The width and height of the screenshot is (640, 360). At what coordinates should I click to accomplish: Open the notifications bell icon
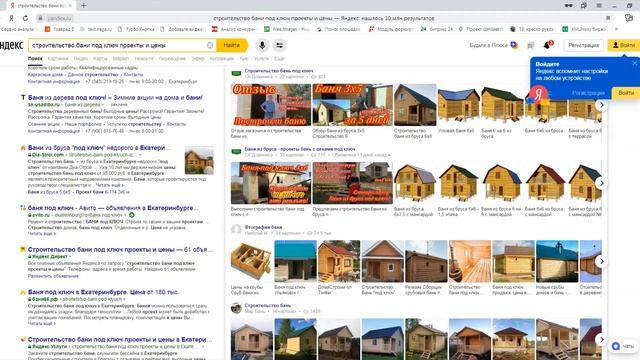[548, 45]
